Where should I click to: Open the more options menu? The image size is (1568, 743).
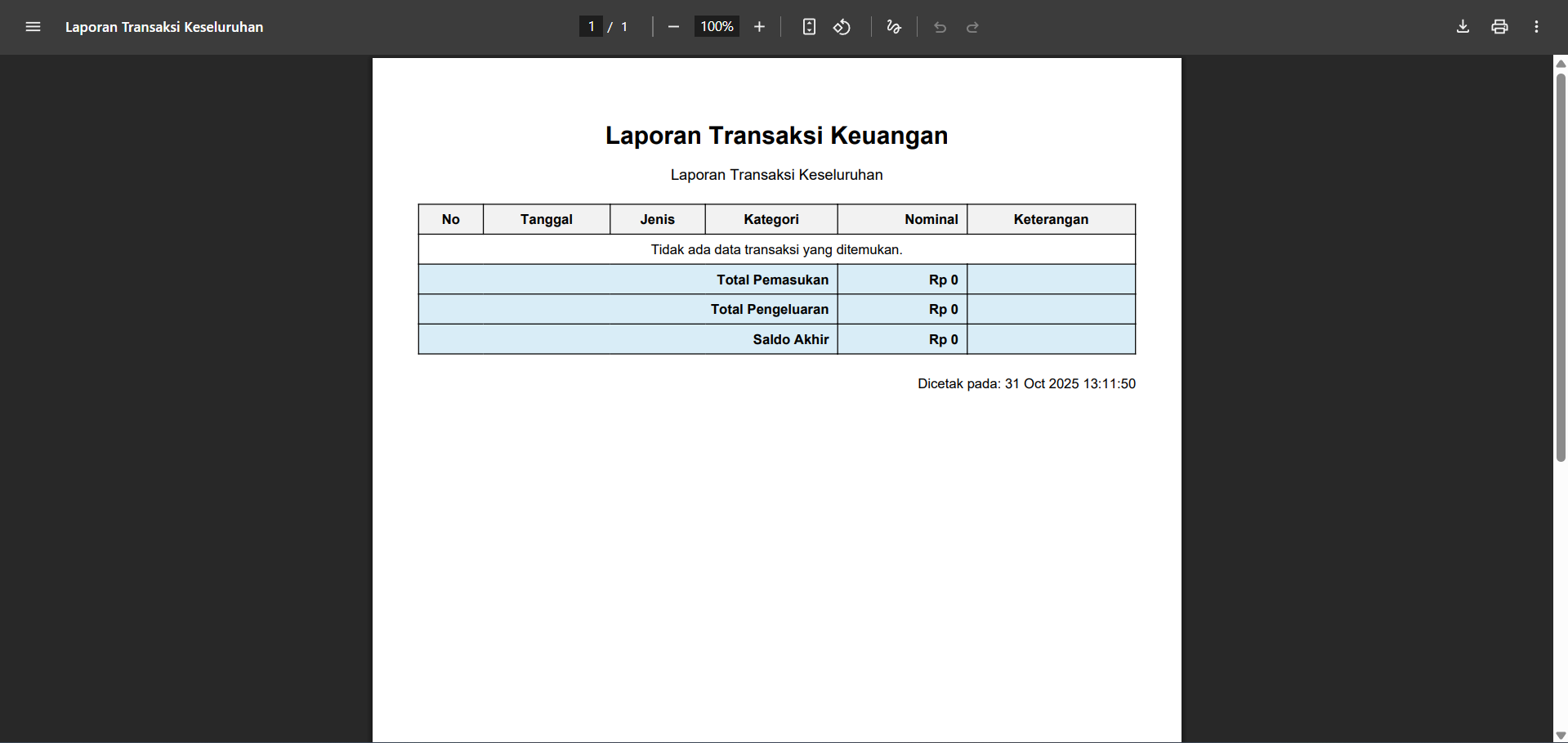1536,27
